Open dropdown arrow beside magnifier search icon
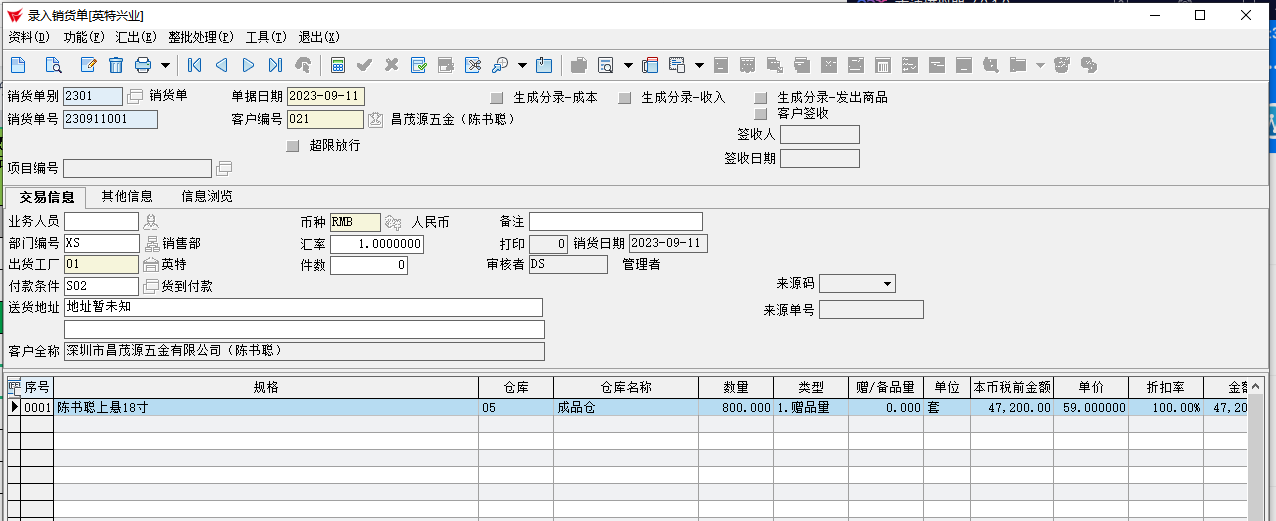 pyautogui.click(x=521, y=66)
